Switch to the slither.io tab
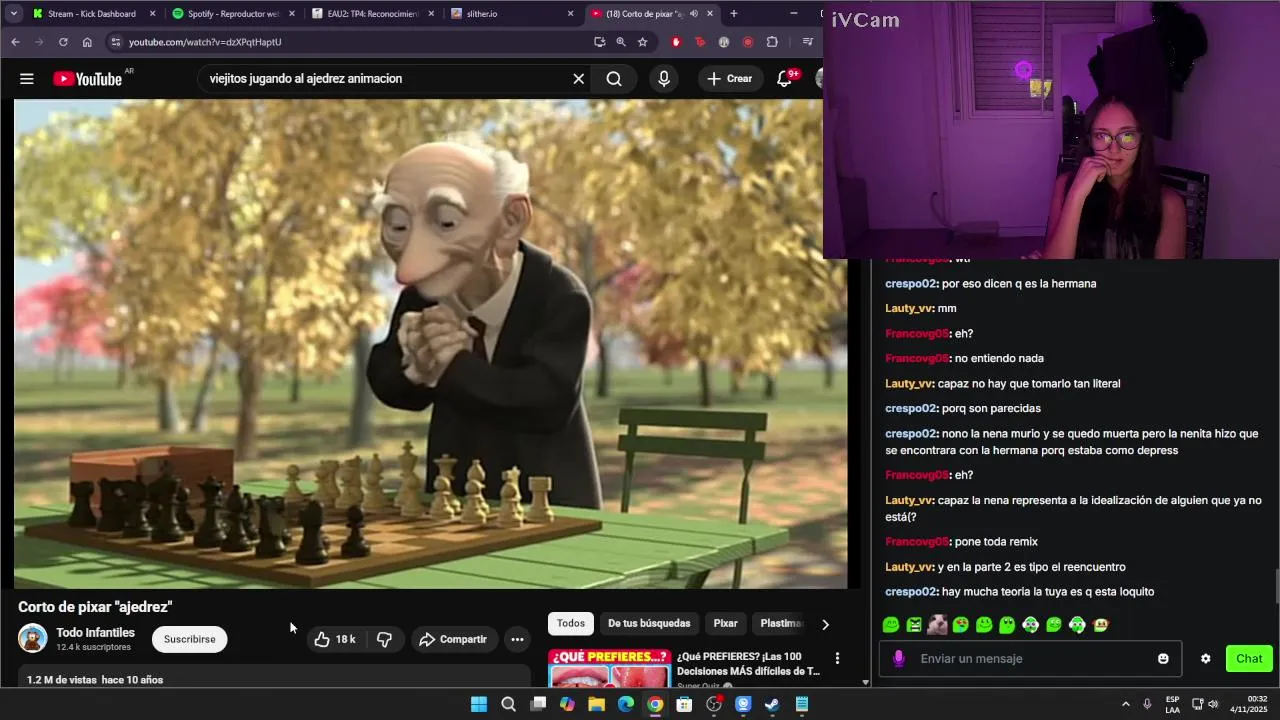The image size is (1280, 720). point(510,14)
